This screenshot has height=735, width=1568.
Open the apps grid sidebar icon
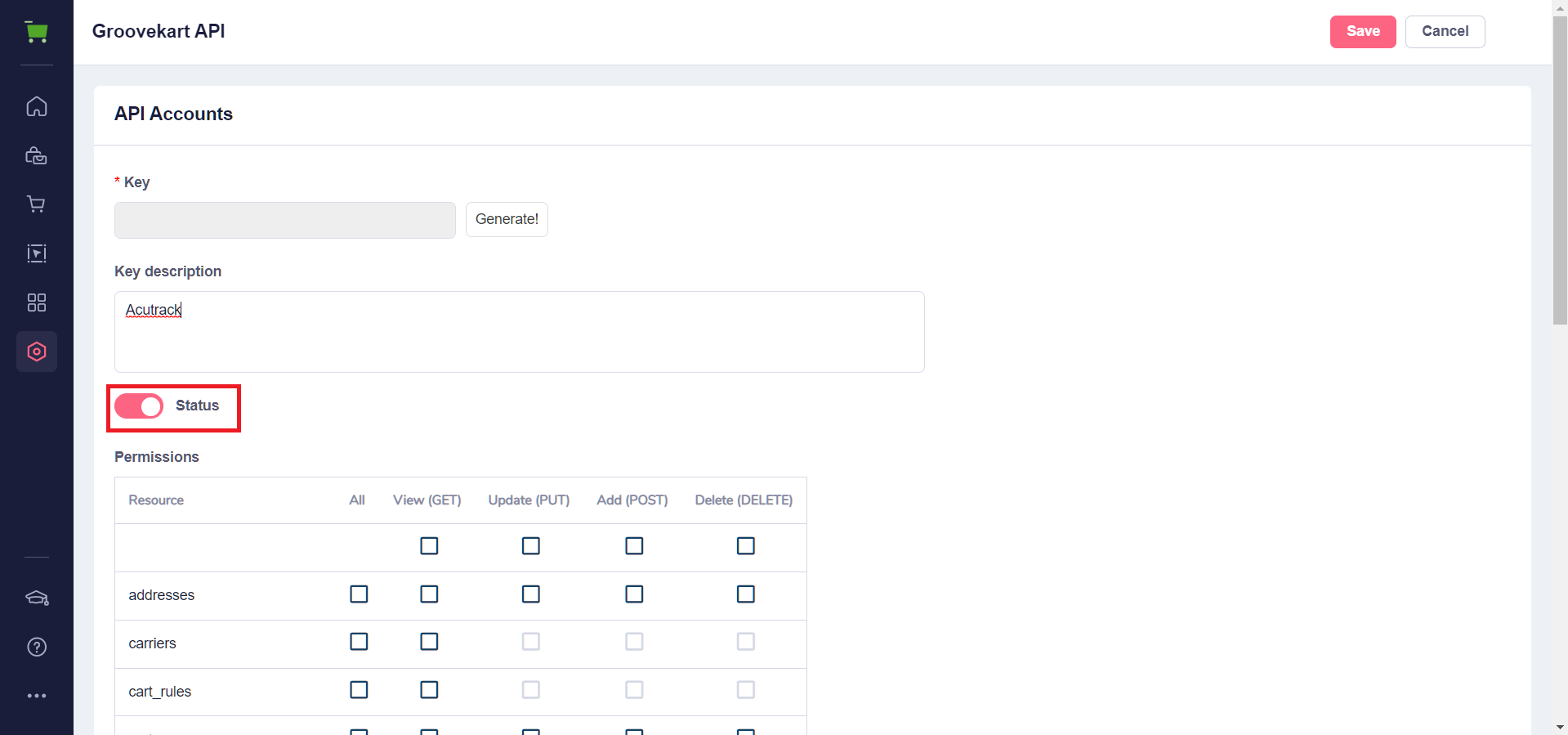(37, 303)
